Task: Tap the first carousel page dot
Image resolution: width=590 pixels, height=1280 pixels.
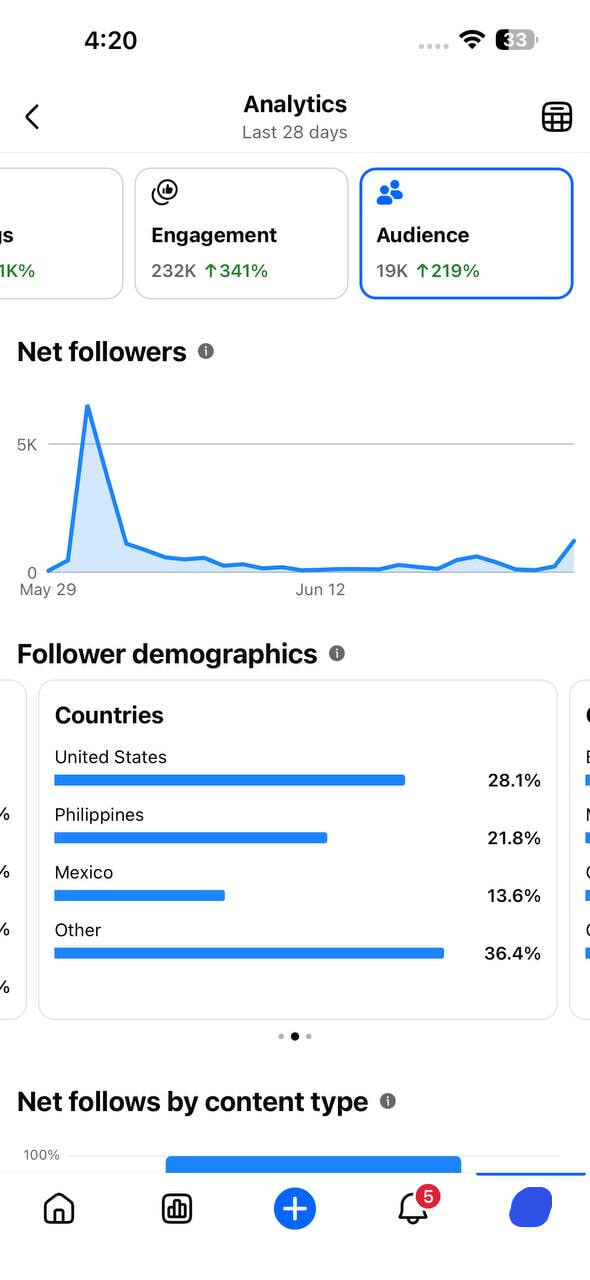Action: (281, 1036)
